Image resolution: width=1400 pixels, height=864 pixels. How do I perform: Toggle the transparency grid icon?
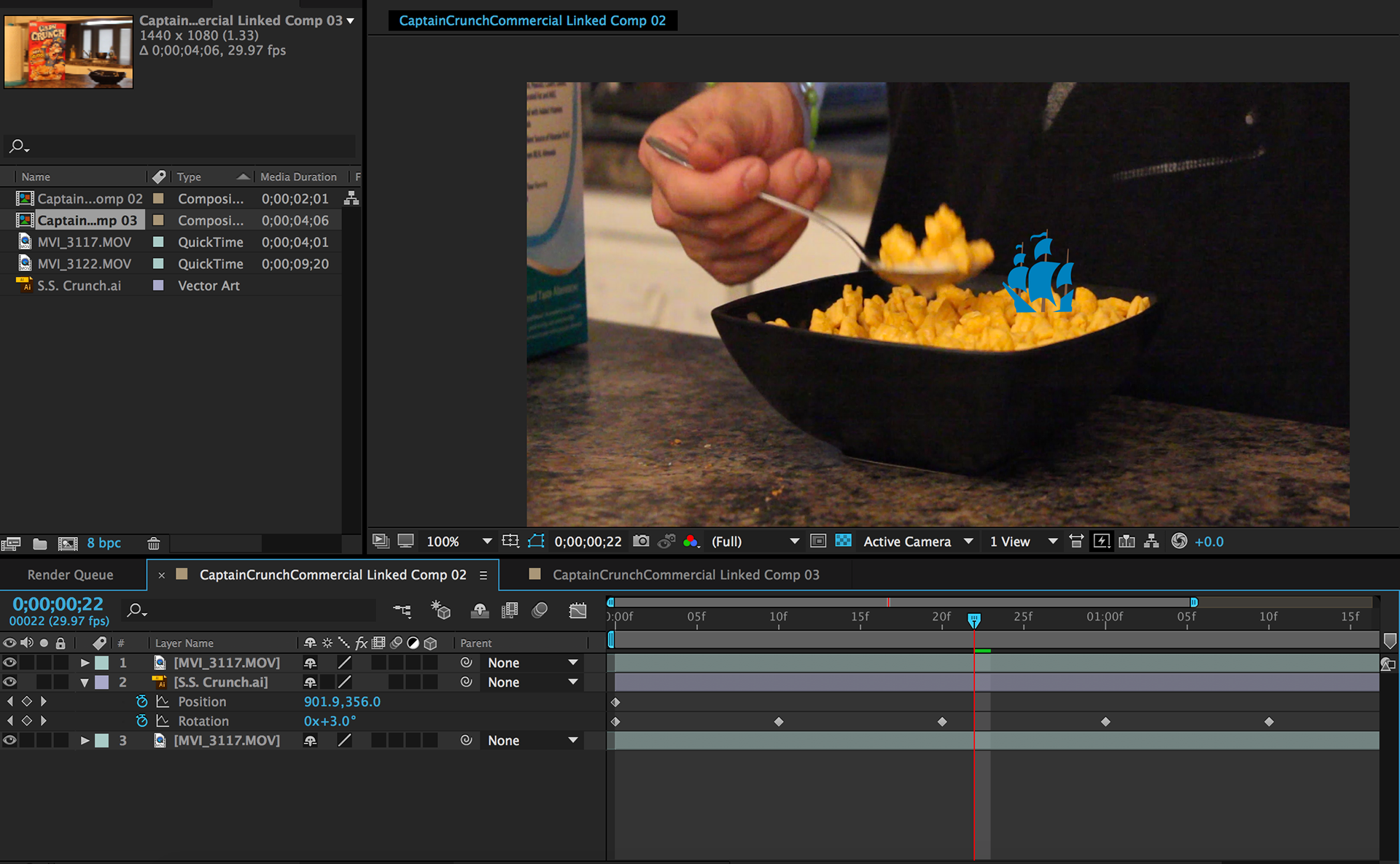(843, 541)
